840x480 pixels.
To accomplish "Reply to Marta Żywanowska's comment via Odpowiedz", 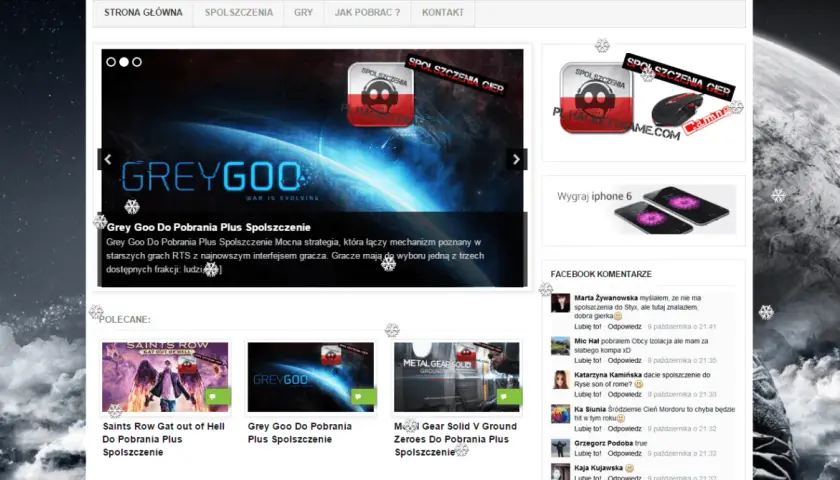I will [625, 326].
